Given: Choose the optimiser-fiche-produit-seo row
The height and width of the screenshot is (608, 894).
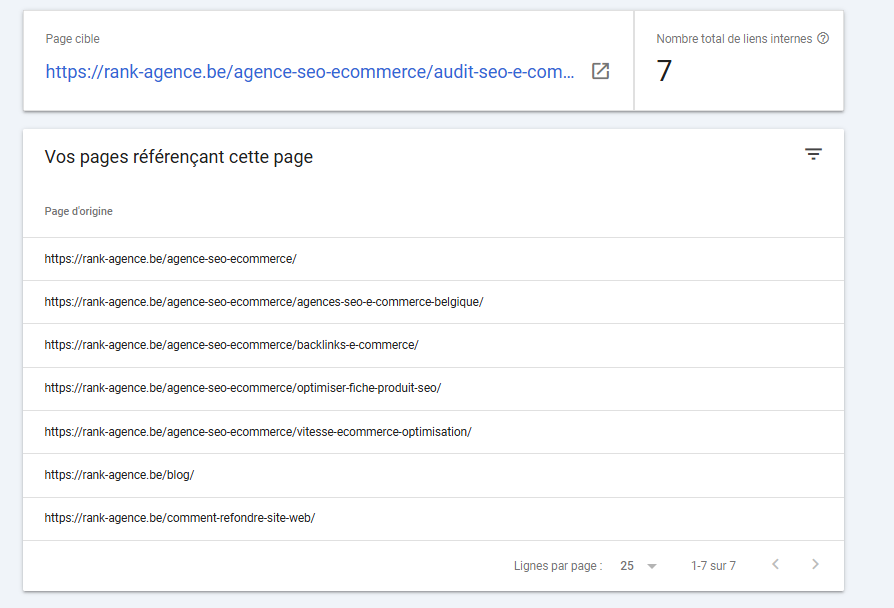Looking at the screenshot, I should [x=243, y=388].
